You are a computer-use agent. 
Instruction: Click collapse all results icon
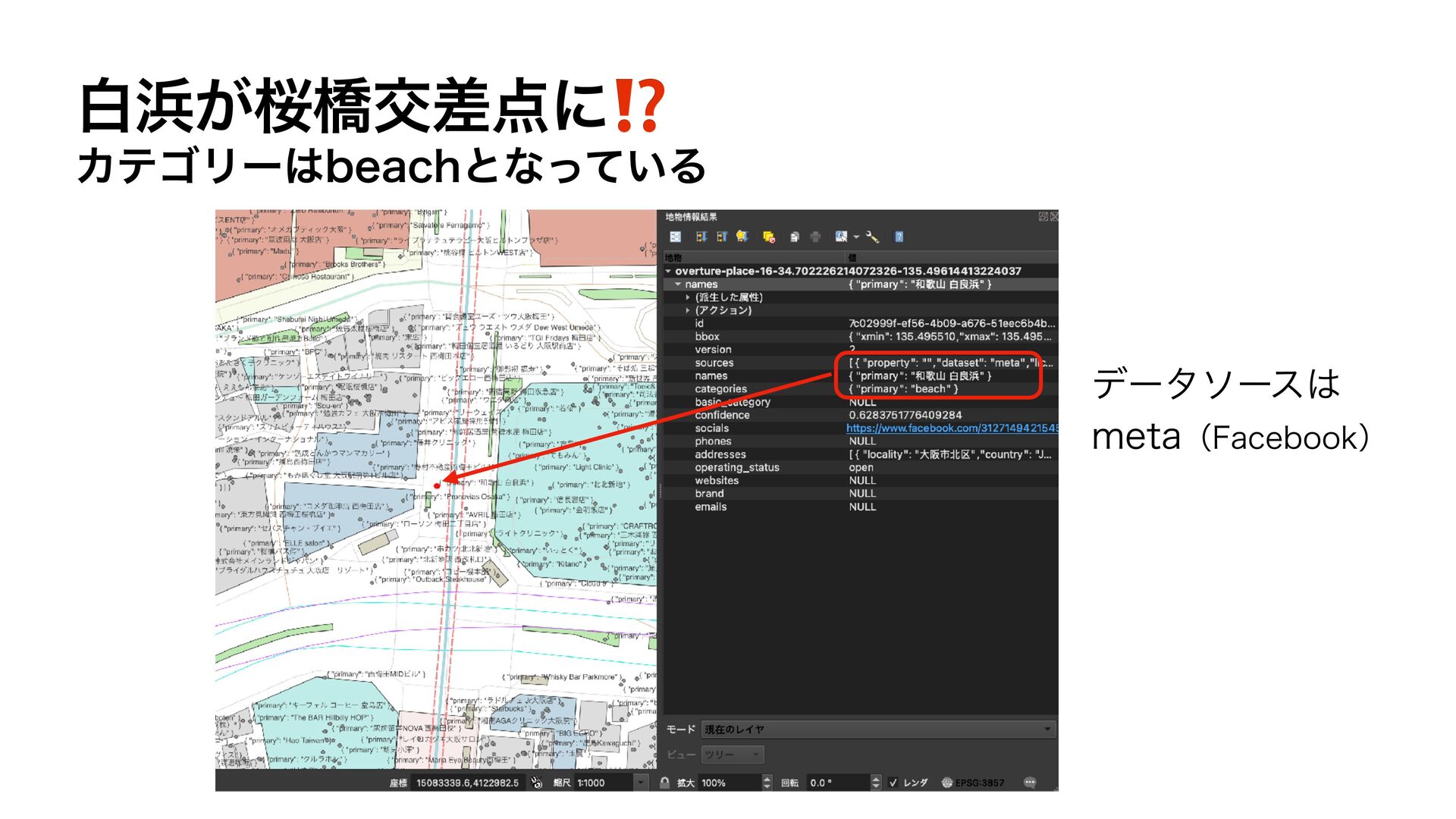721,237
